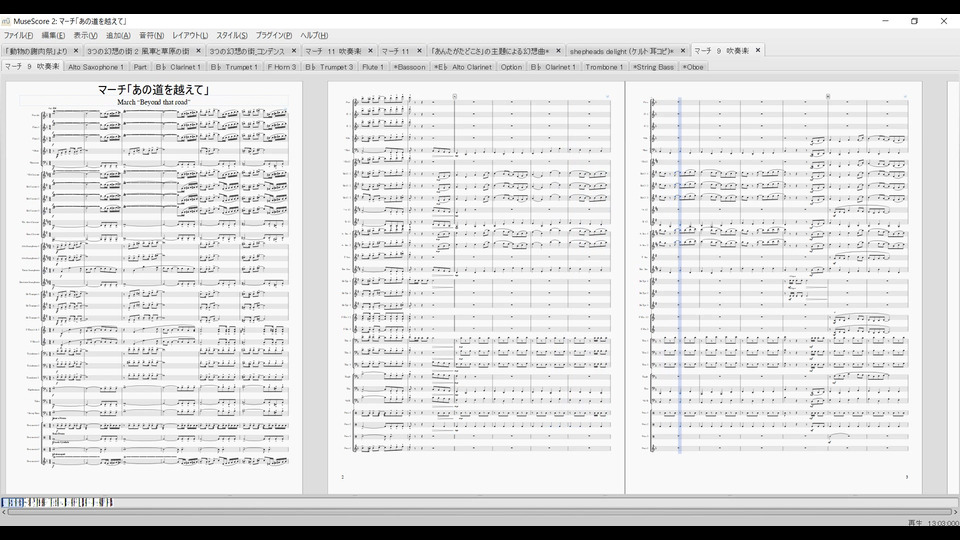Restore down the MuseScore window
960x540 pixels.
pos(914,21)
